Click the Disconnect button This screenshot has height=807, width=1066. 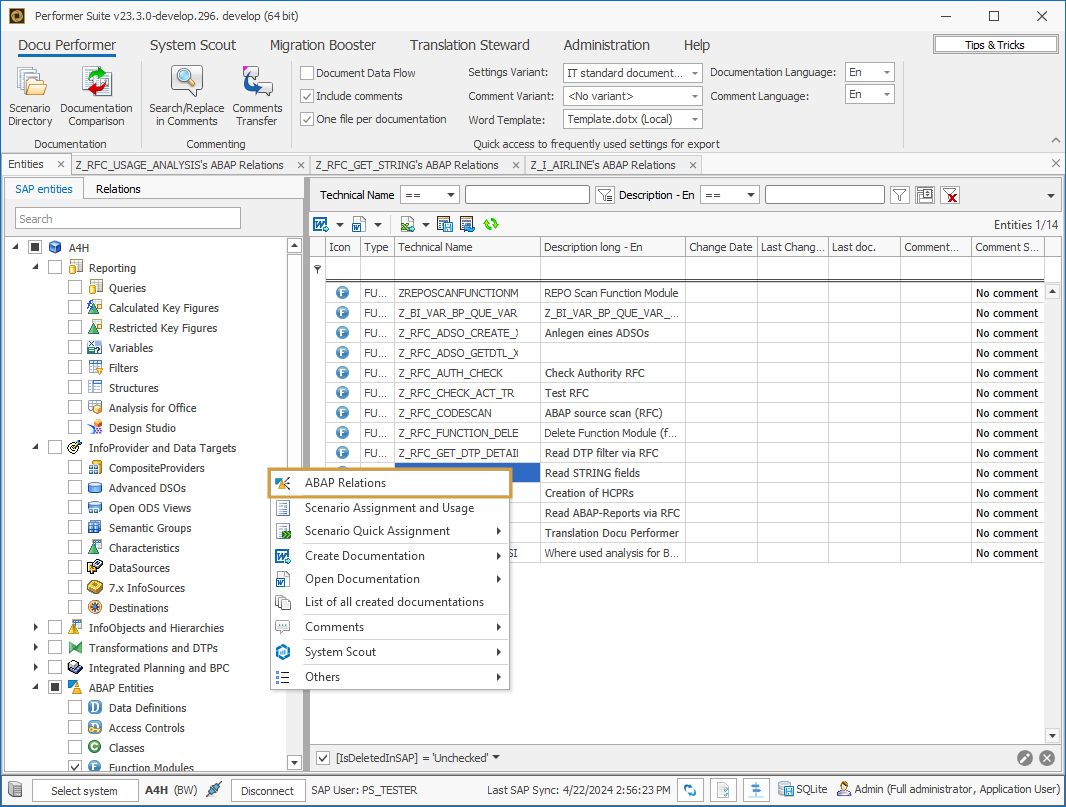coord(267,789)
